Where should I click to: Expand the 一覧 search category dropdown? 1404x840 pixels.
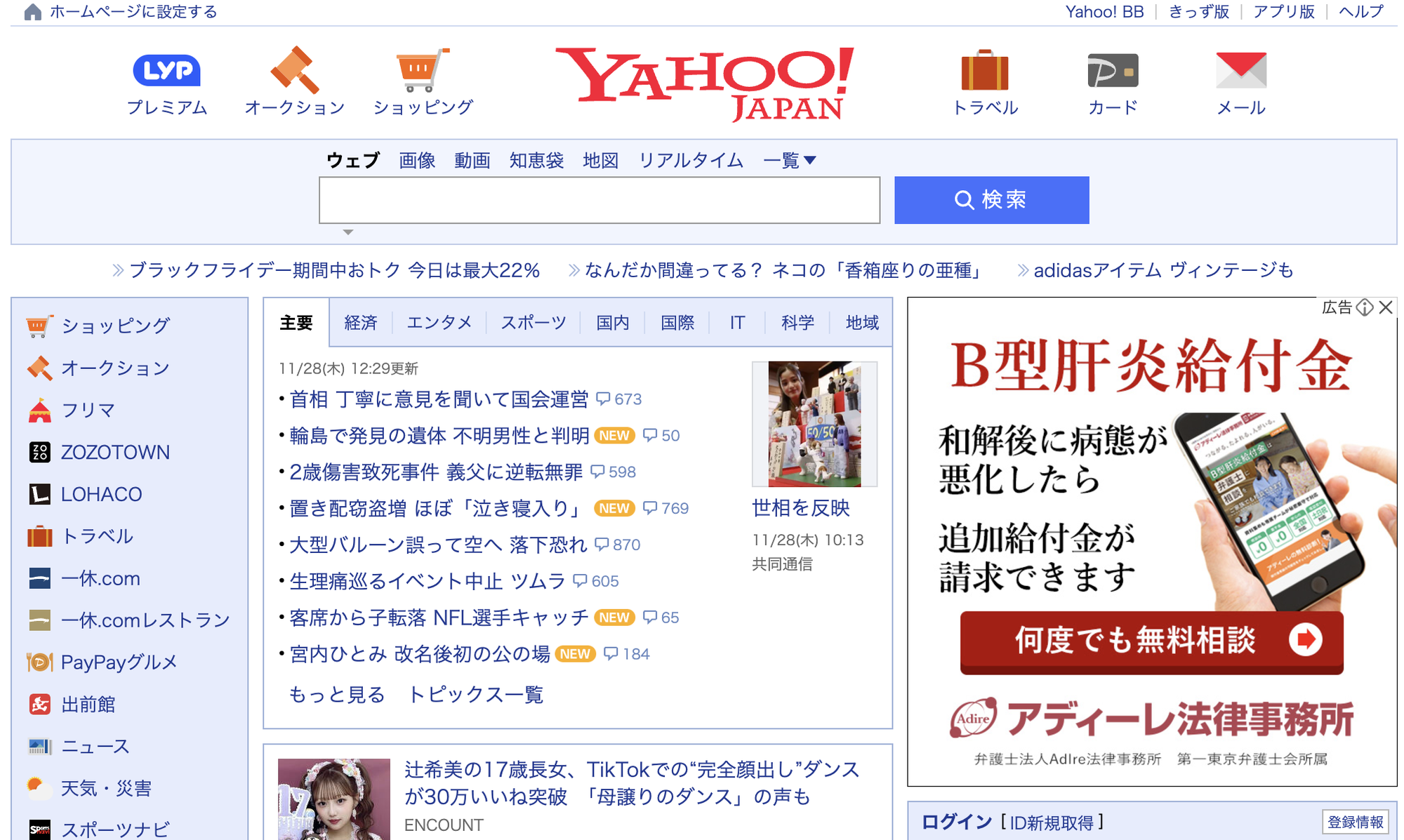[x=789, y=161]
